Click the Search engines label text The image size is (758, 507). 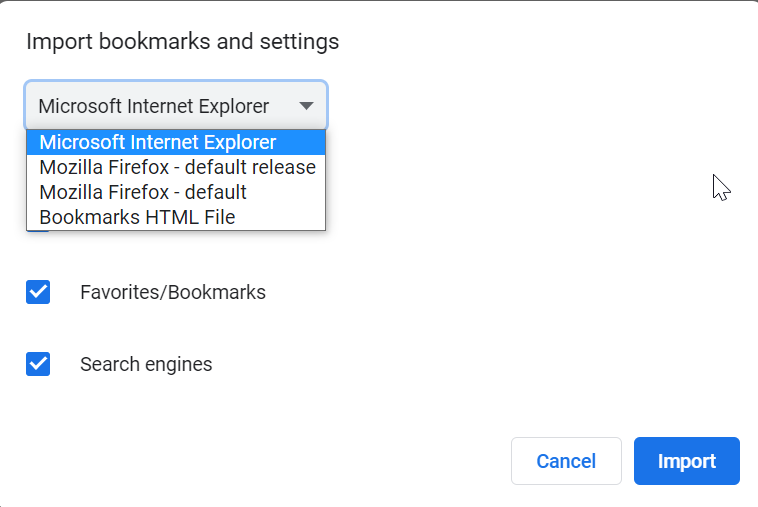(146, 365)
